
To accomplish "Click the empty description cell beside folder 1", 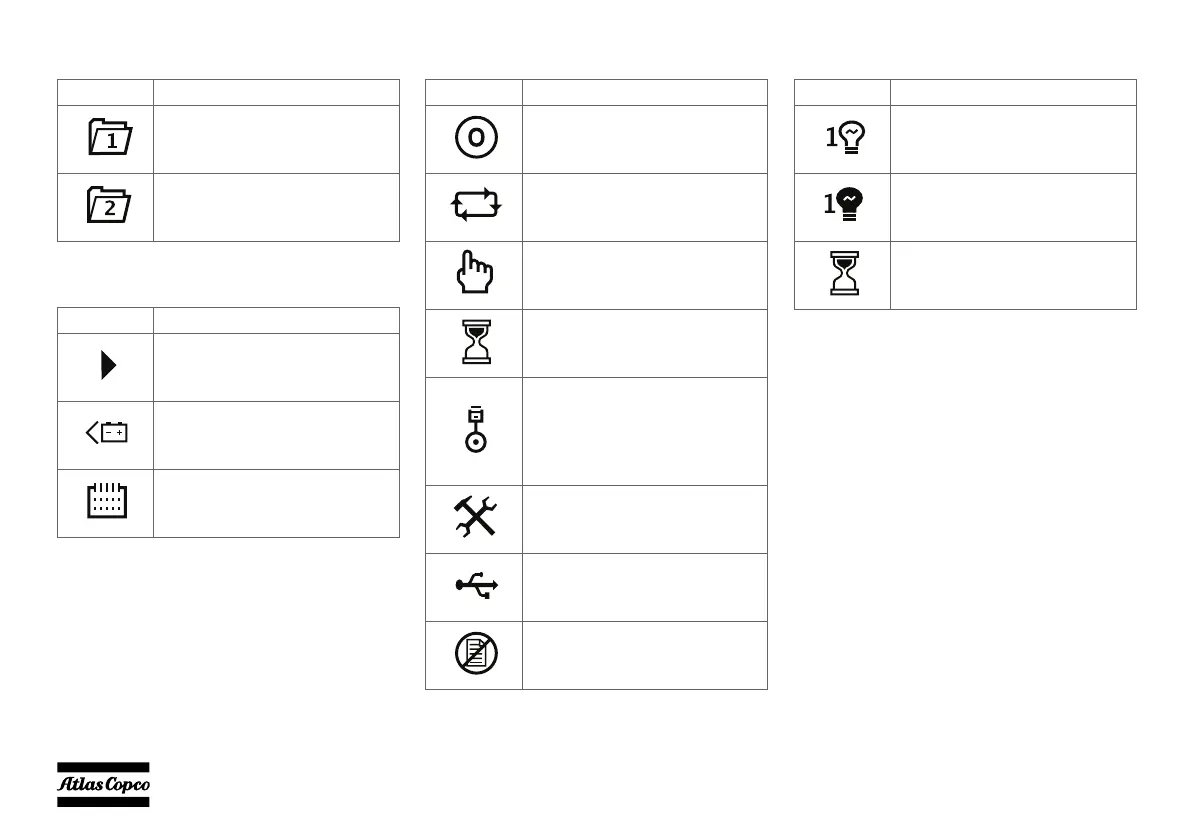I will (277, 139).
